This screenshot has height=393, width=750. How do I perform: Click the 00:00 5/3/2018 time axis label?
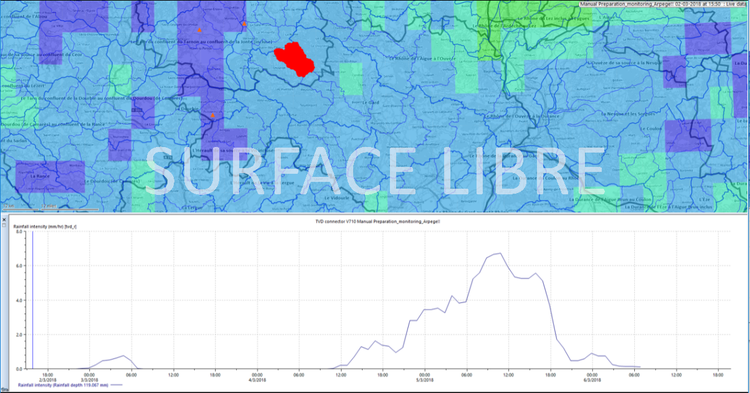click(425, 378)
